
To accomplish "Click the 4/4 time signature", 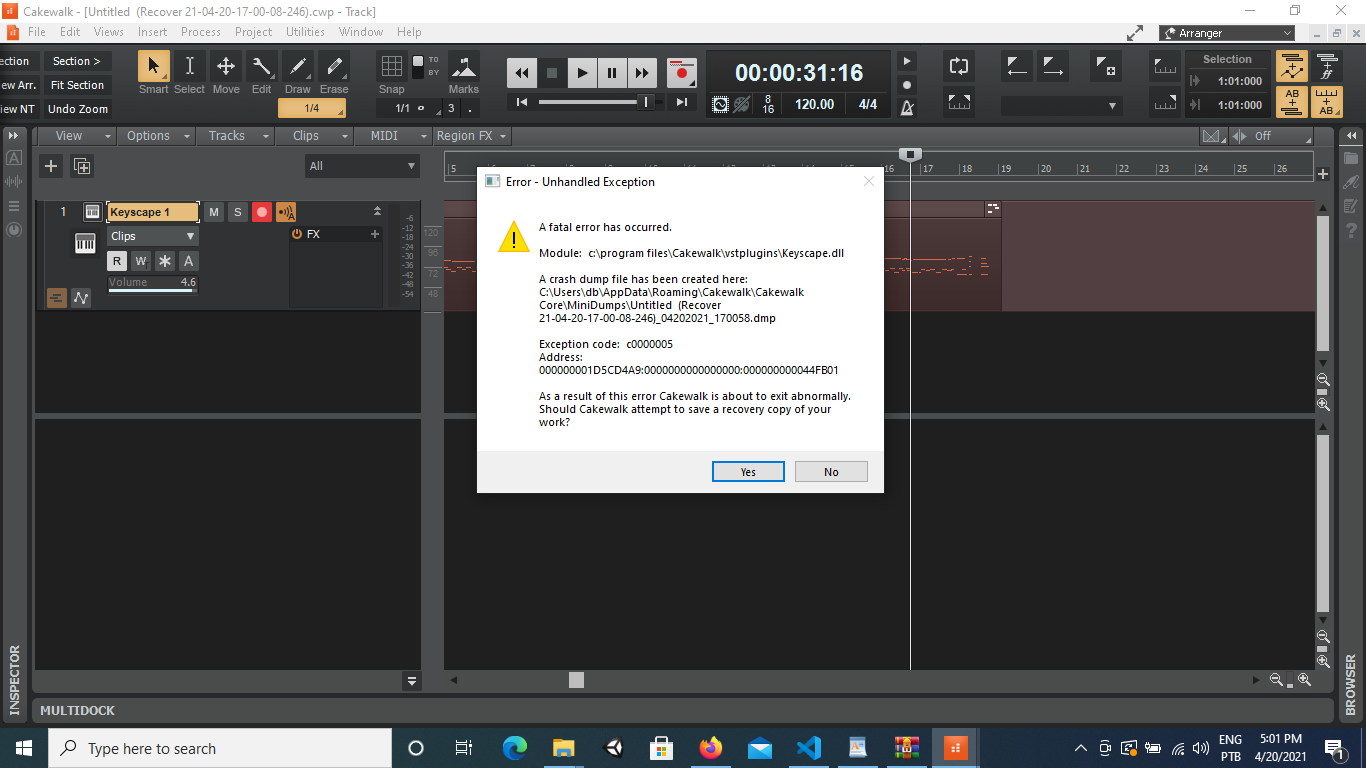I will click(867, 104).
